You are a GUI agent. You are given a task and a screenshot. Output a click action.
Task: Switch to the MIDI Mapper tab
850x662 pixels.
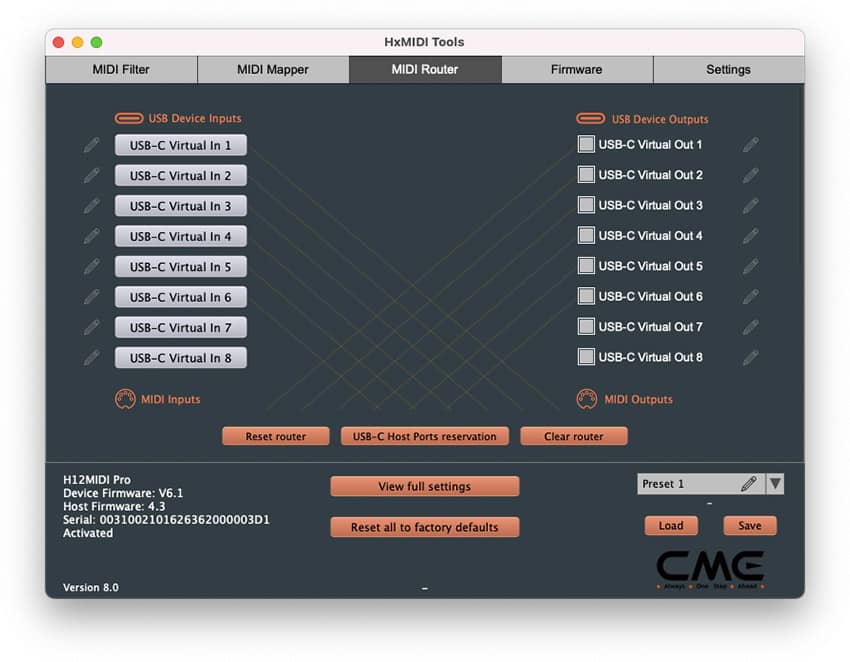[x=272, y=69]
